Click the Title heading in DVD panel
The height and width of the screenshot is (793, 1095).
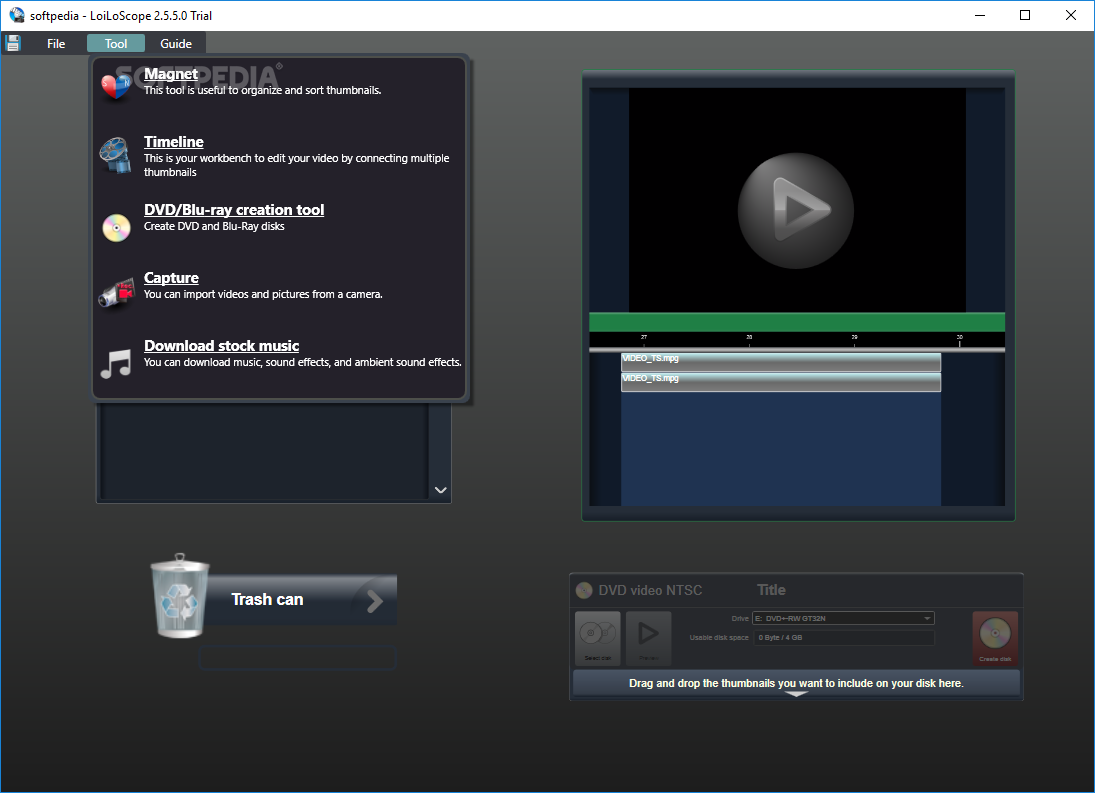(771, 590)
